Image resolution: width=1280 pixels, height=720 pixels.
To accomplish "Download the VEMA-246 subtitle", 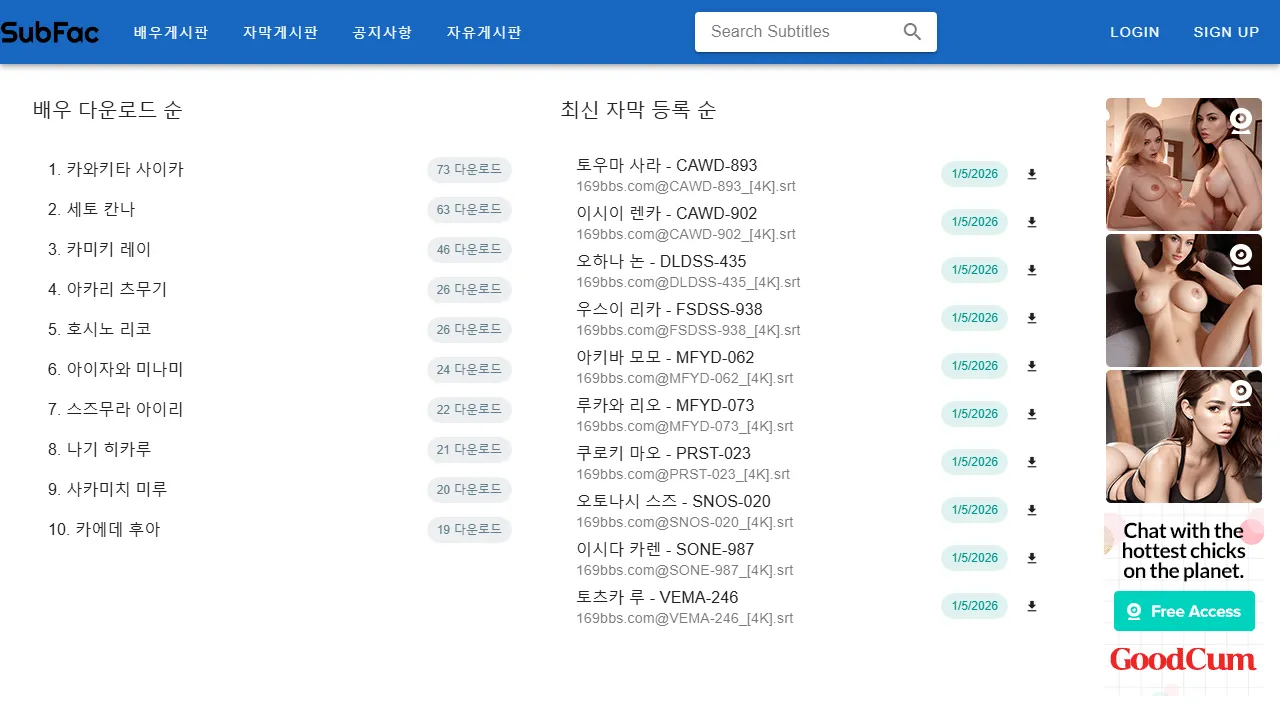I will click(x=1031, y=606).
